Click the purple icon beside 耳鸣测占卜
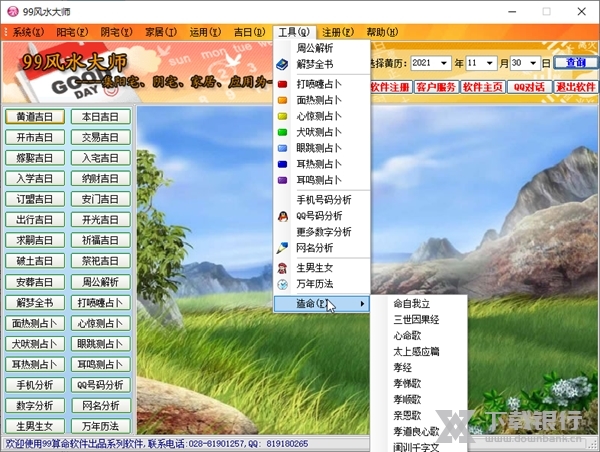 coord(282,180)
